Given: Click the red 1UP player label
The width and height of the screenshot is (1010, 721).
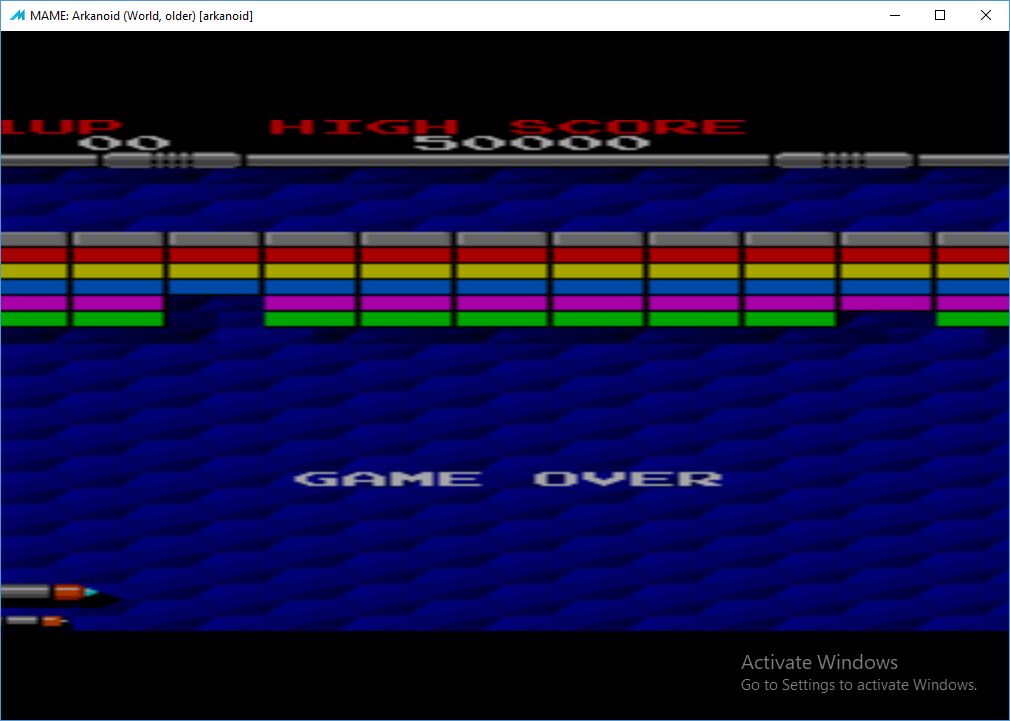Looking at the screenshot, I should 61,126.
